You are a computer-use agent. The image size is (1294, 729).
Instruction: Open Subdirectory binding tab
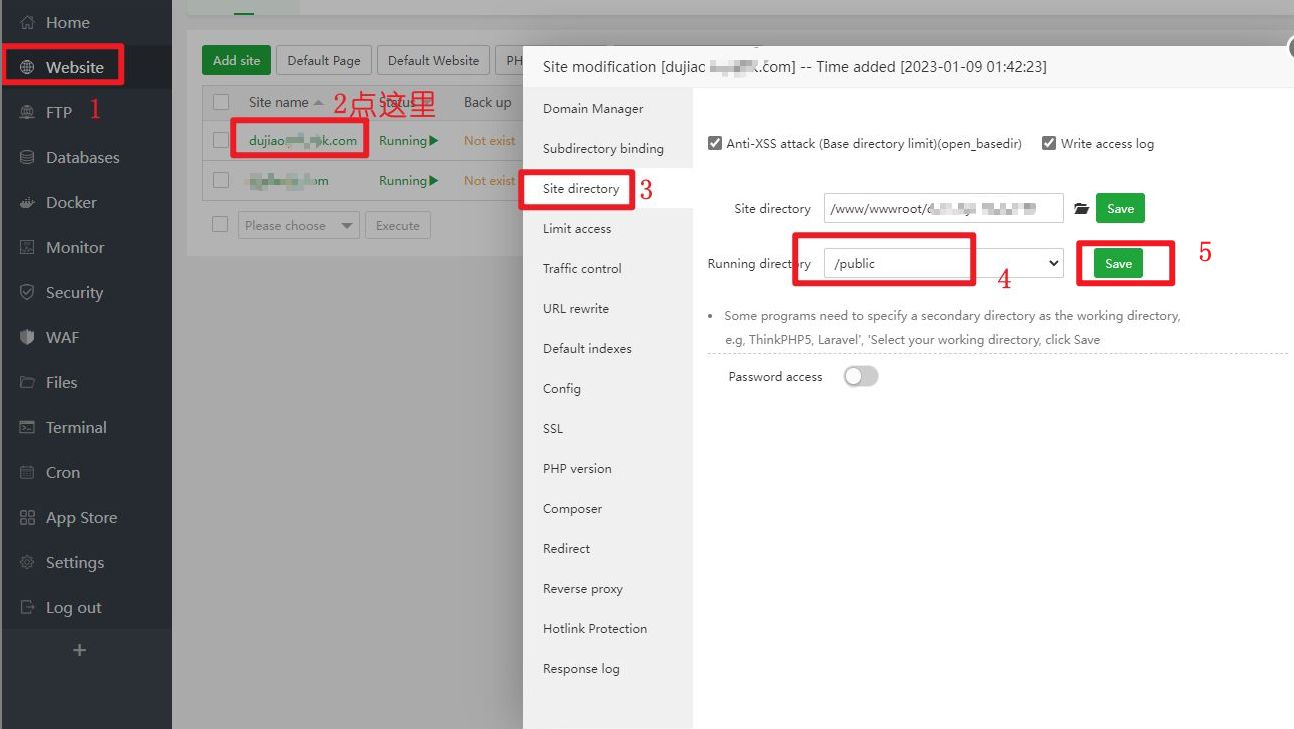603,148
